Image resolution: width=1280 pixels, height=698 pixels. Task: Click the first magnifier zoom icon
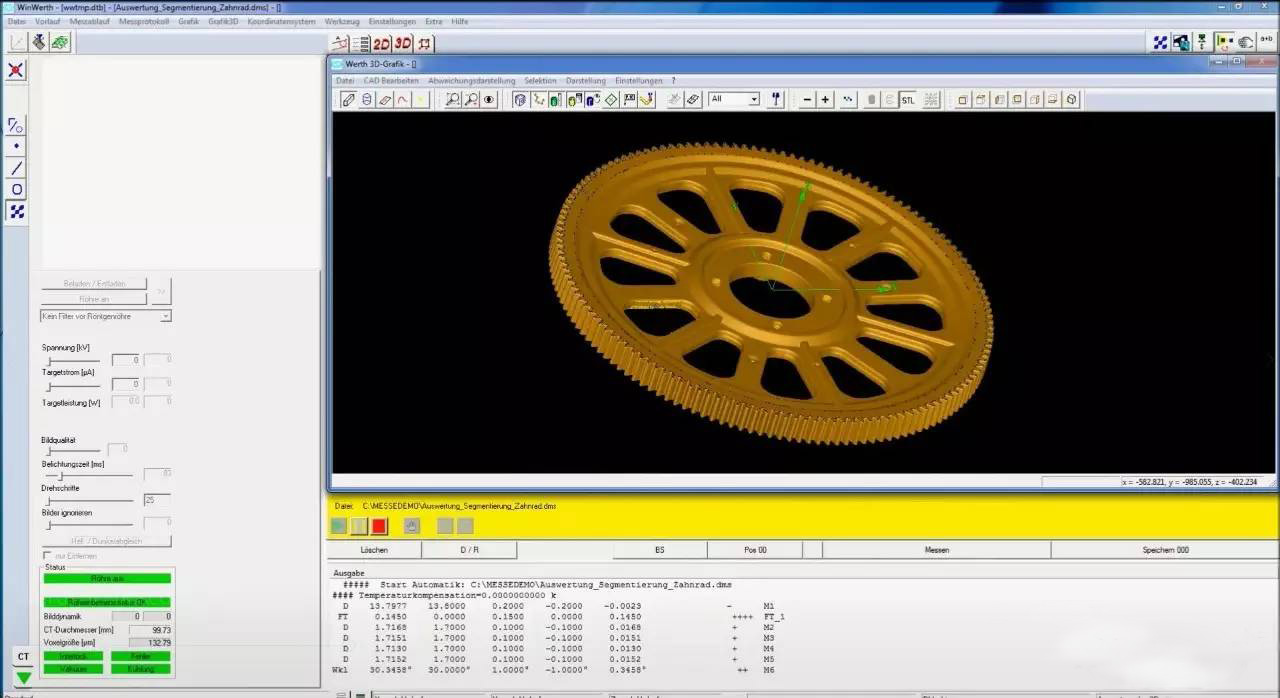click(x=453, y=99)
